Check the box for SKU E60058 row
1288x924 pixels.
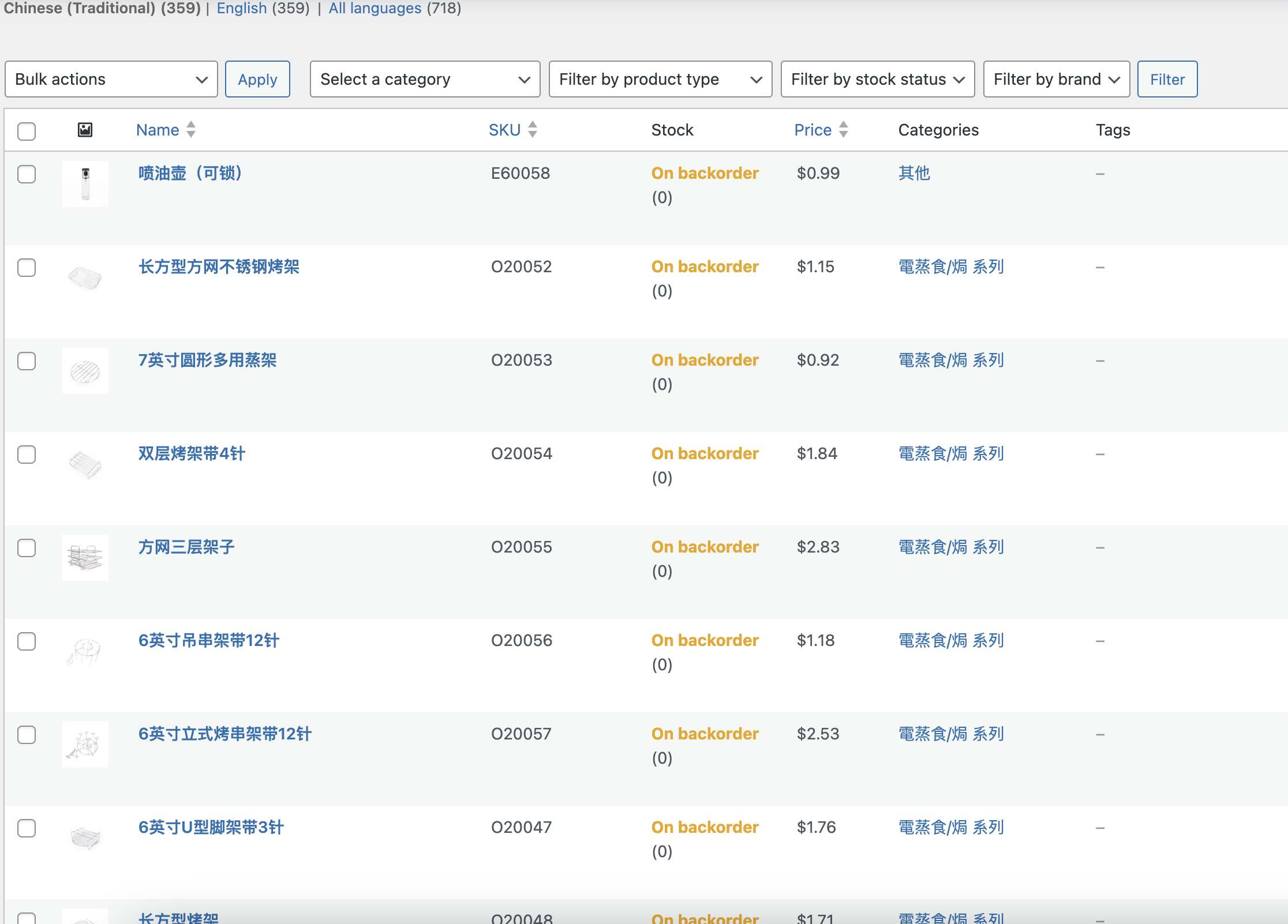[27, 174]
